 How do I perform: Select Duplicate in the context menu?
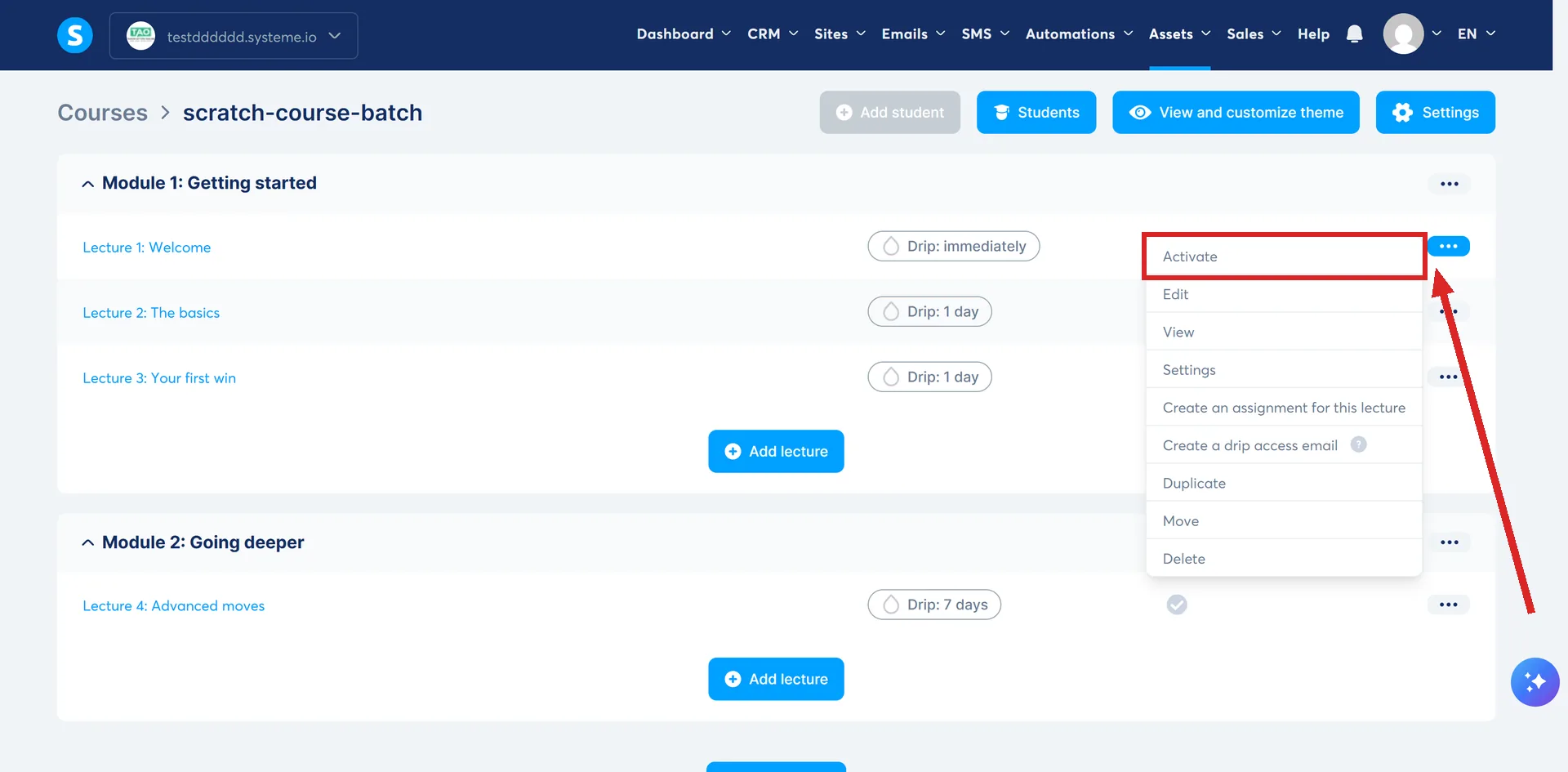pos(1284,483)
